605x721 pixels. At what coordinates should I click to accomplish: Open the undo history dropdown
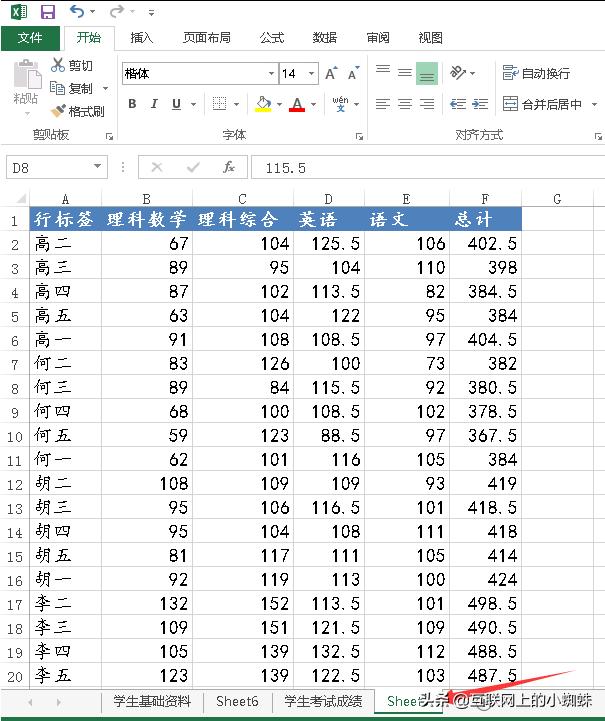[x=92, y=11]
